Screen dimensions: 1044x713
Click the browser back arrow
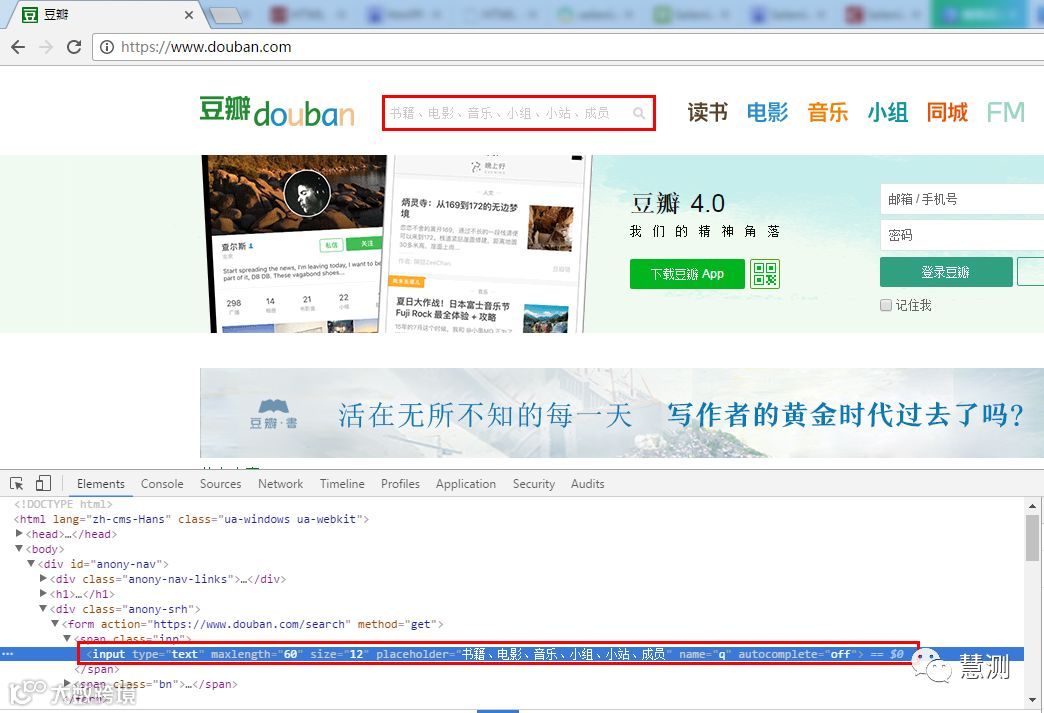pyautogui.click(x=18, y=47)
